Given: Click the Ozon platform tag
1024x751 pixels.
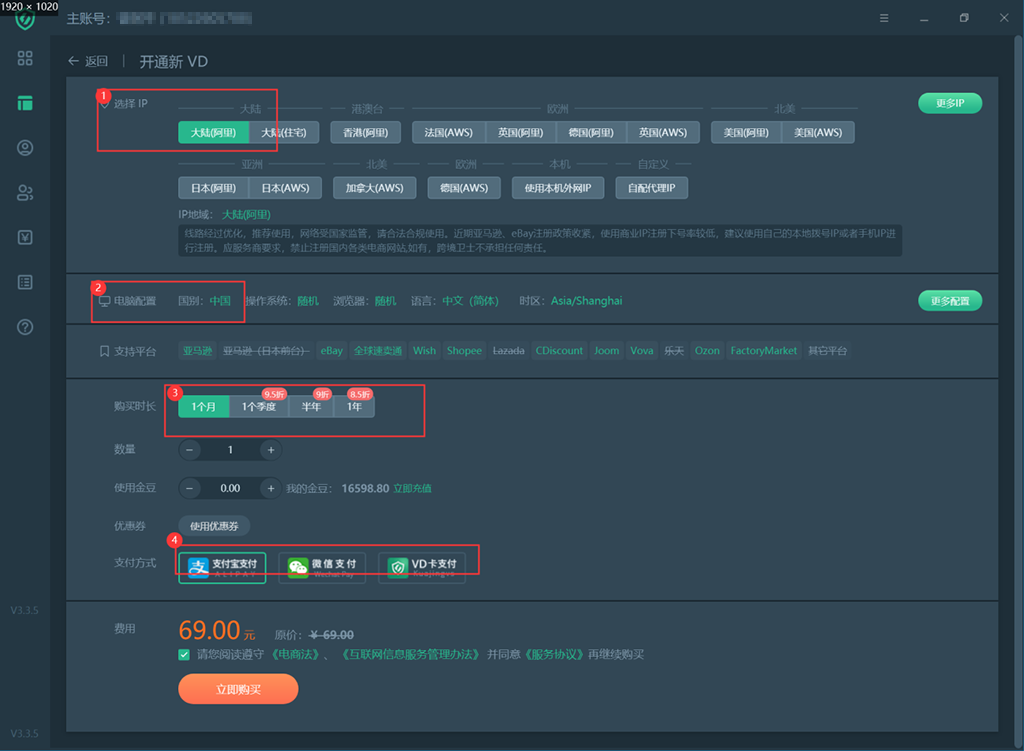Looking at the screenshot, I should 707,351.
